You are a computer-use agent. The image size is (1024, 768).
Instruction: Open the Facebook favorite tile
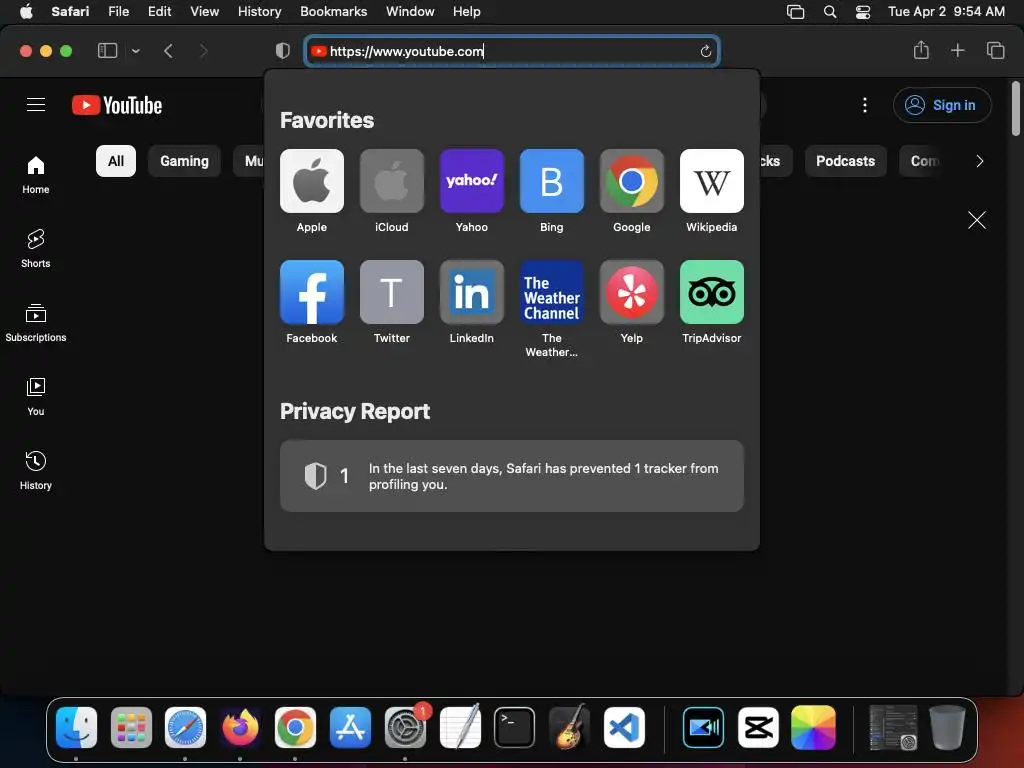click(x=312, y=292)
